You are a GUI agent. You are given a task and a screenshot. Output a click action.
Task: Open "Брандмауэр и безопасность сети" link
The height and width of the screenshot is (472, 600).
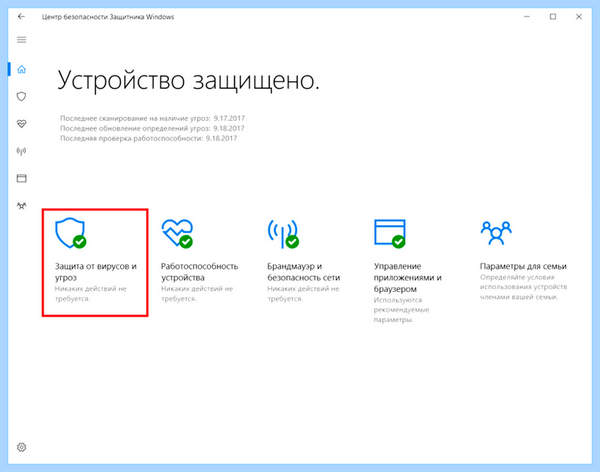click(x=303, y=271)
